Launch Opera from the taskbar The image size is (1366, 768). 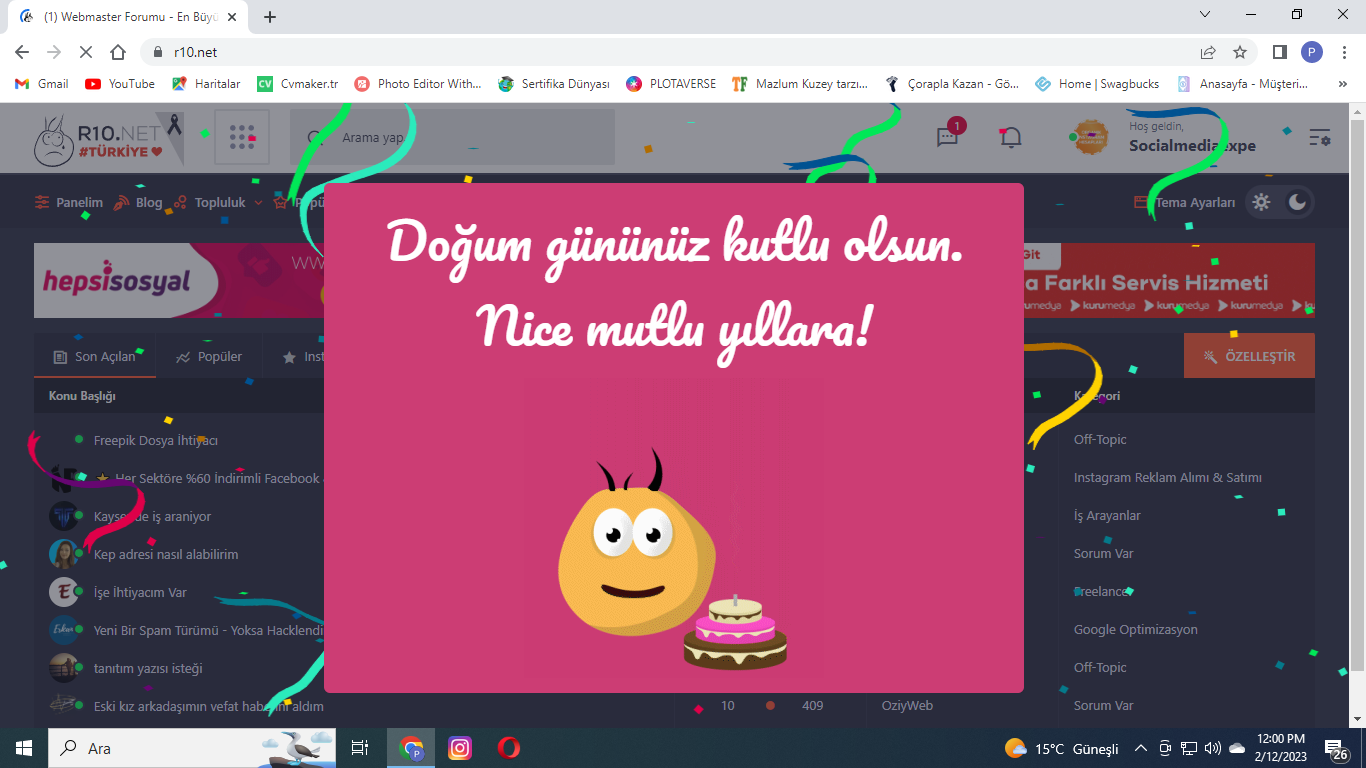click(x=508, y=748)
